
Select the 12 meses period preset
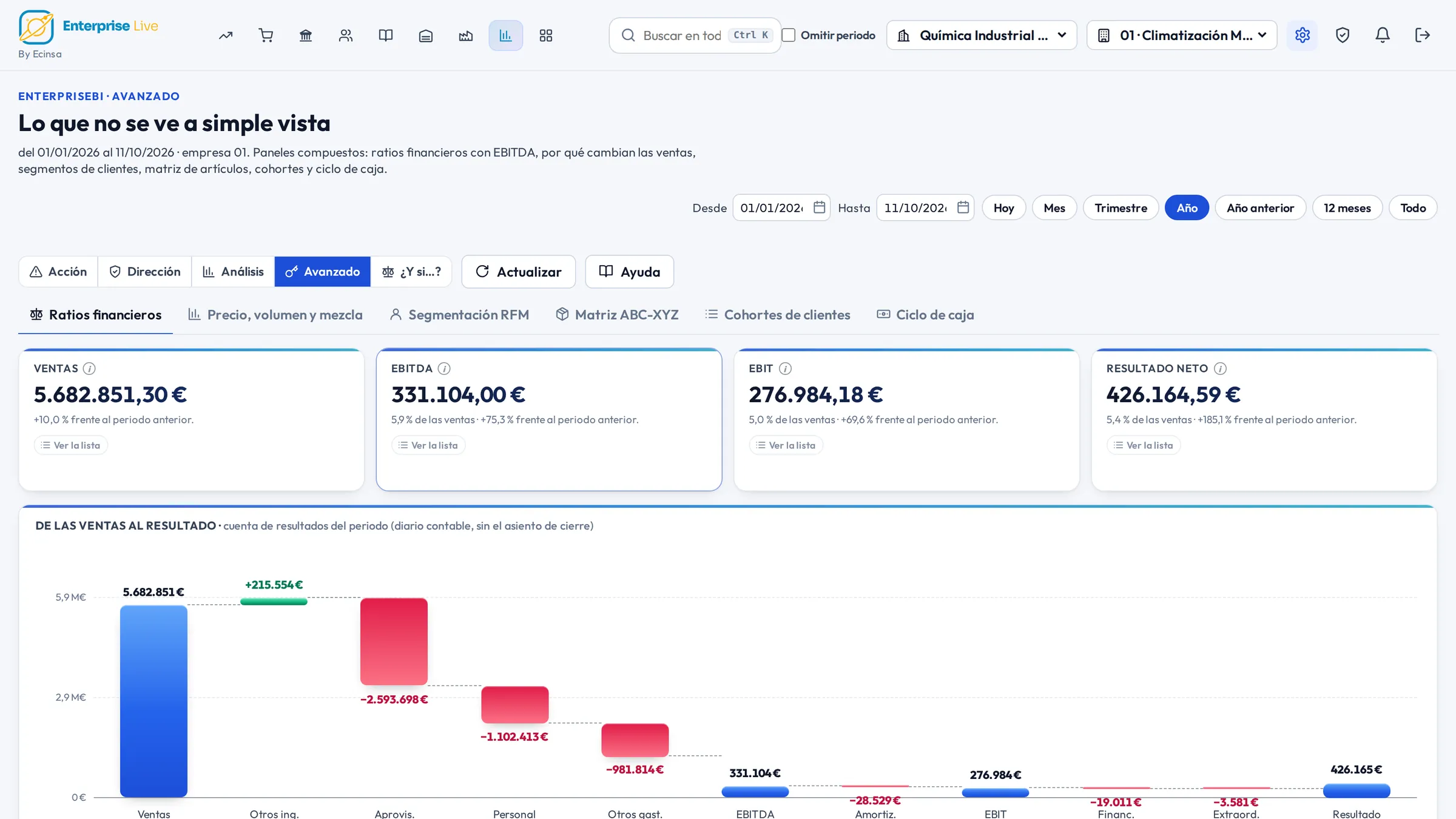(x=1347, y=207)
